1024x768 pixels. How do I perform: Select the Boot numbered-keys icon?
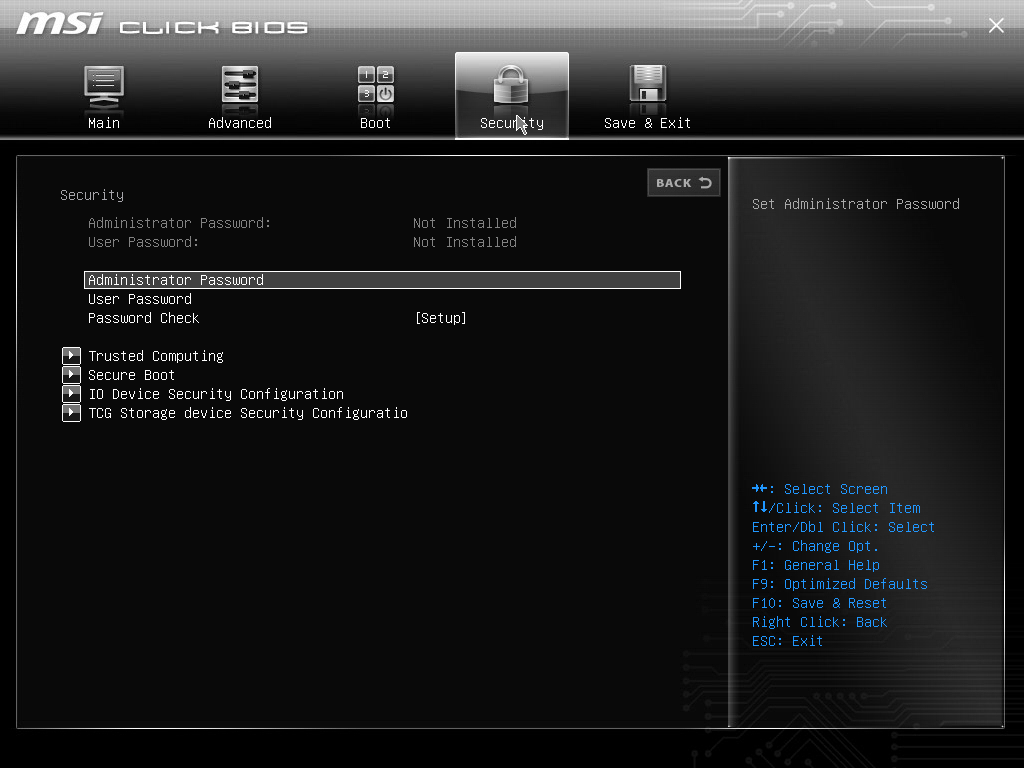376,85
